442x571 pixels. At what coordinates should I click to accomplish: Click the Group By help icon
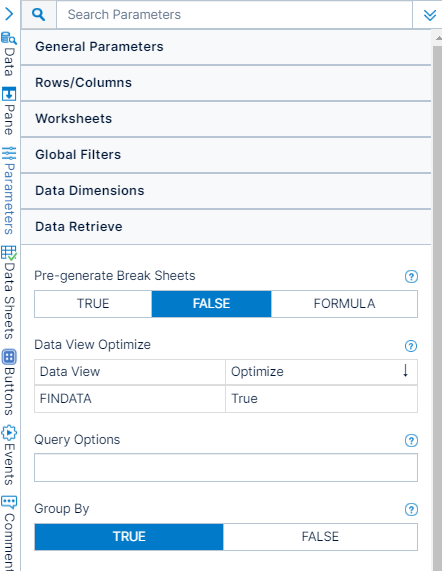(x=411, y=509)
